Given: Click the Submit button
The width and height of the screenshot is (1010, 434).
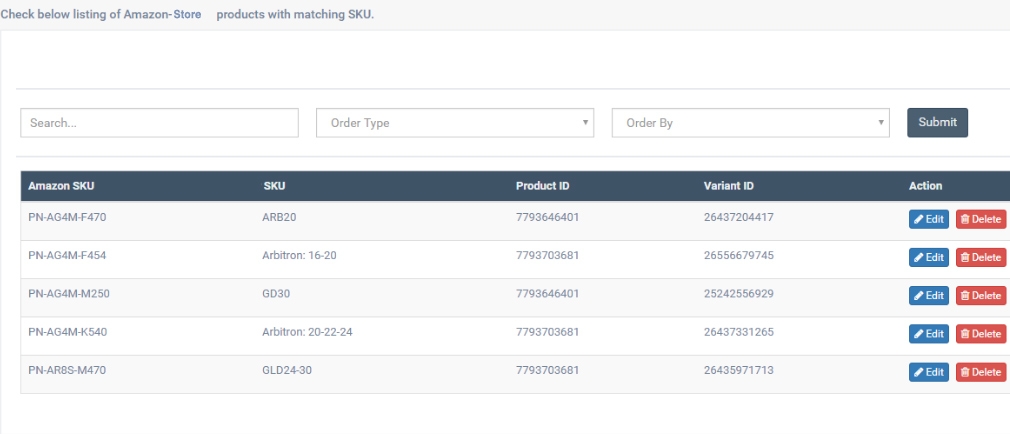Looking at the screenshot, I should [x=937, y=122].
